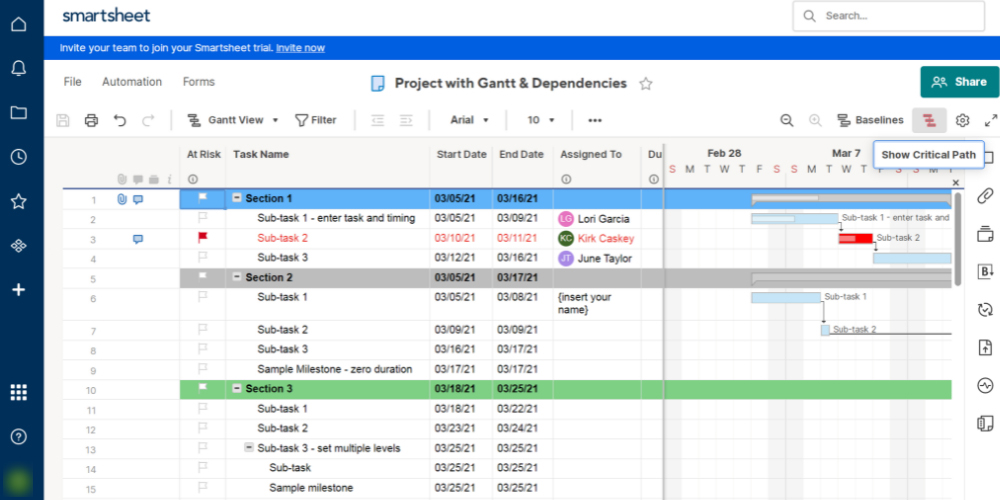Open Activity Log icon in right panel

coord(985,385)
